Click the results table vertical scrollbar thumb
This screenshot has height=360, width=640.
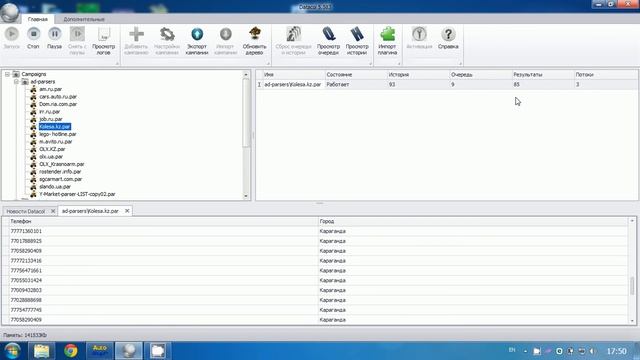[632, 285]
